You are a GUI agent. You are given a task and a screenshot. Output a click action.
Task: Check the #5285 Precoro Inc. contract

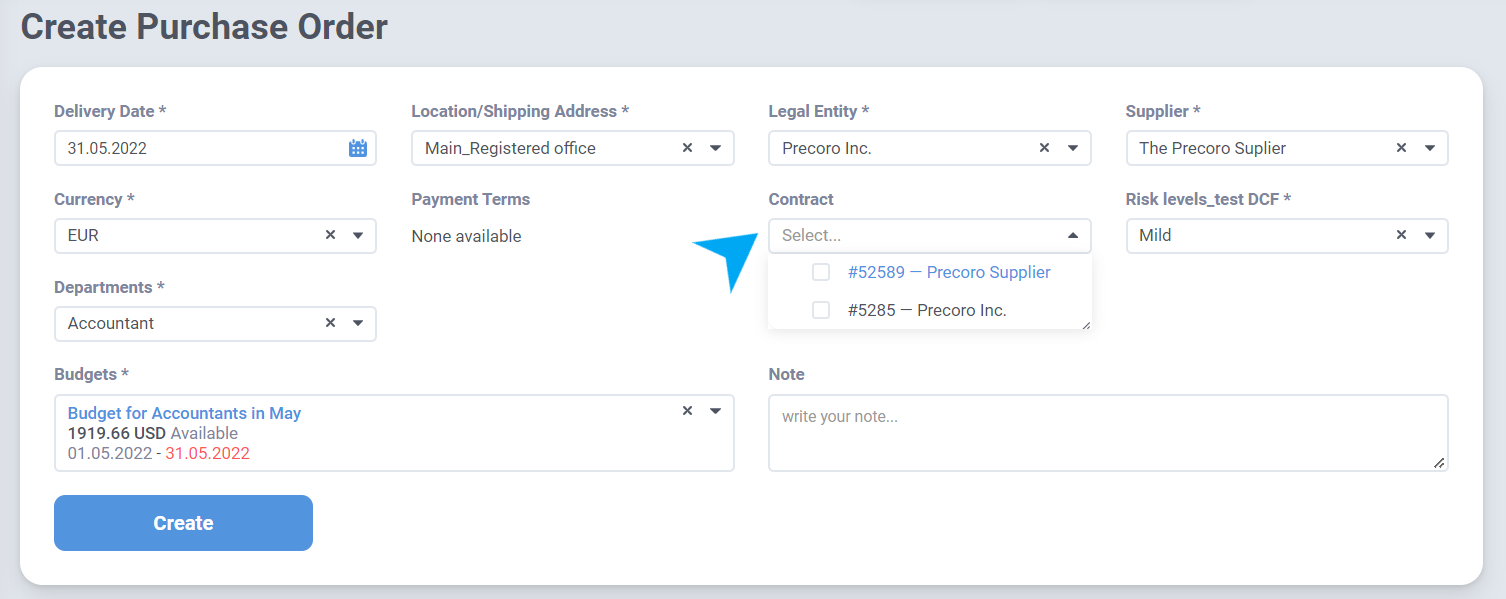pos(821,310)
